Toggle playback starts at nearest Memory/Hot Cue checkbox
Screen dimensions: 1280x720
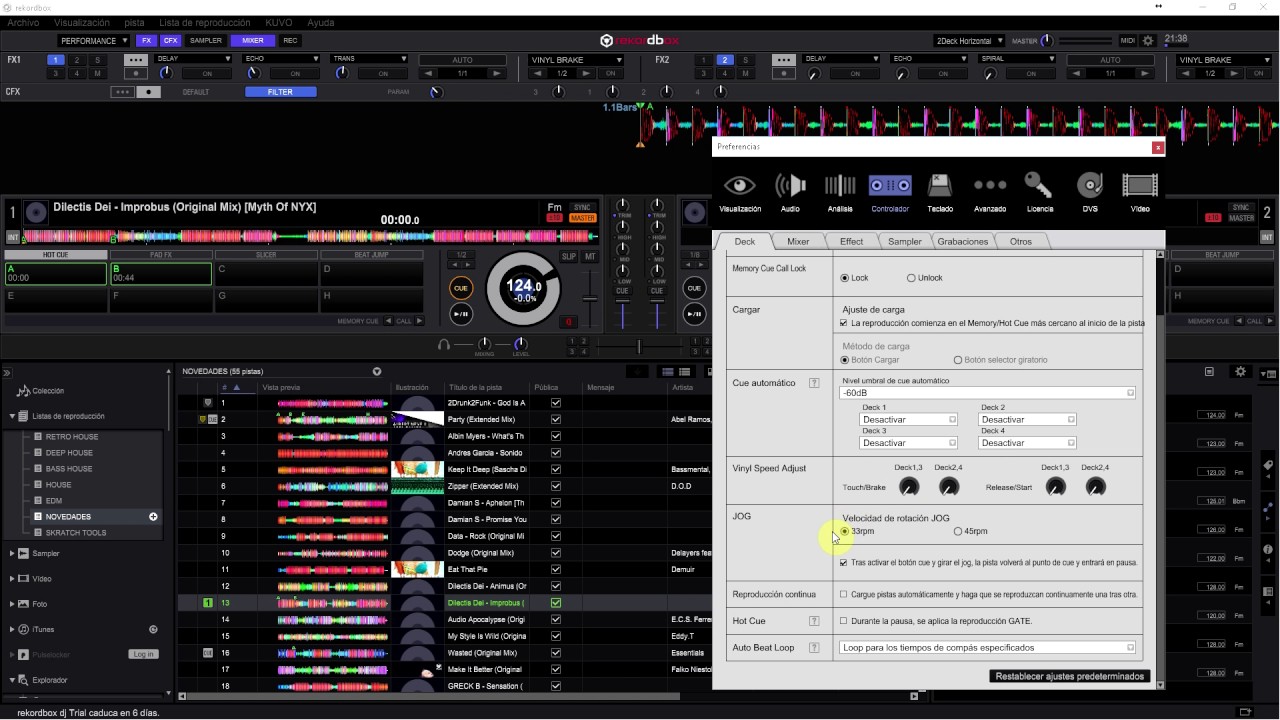click(844, 324)
